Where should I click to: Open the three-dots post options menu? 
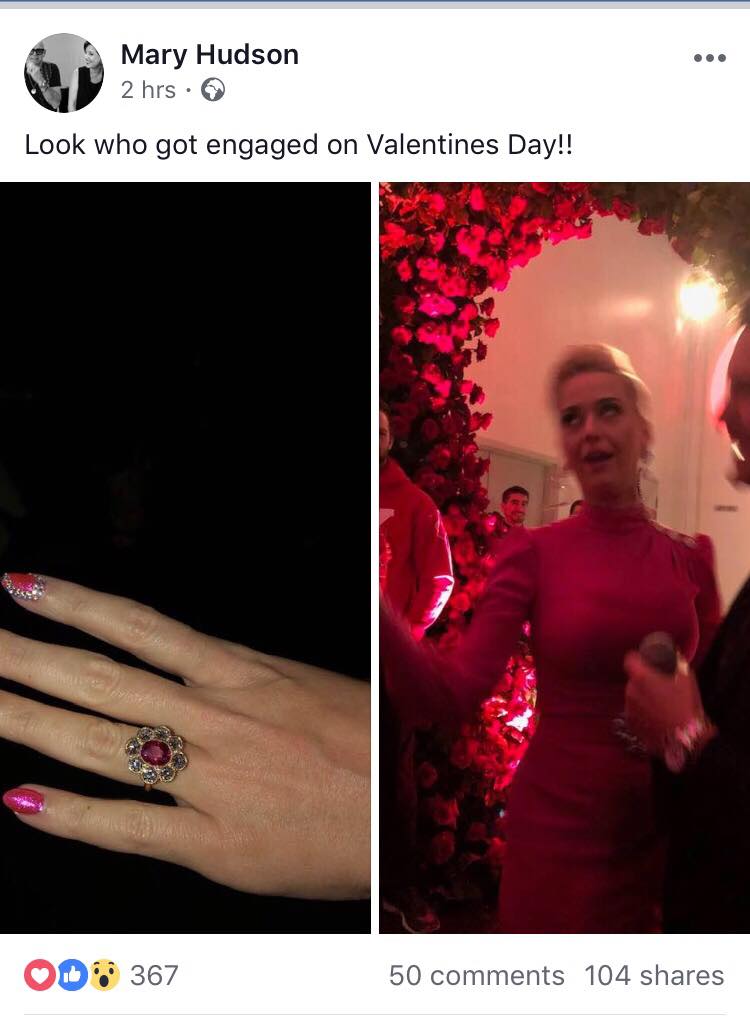click(x=710, y=58)
